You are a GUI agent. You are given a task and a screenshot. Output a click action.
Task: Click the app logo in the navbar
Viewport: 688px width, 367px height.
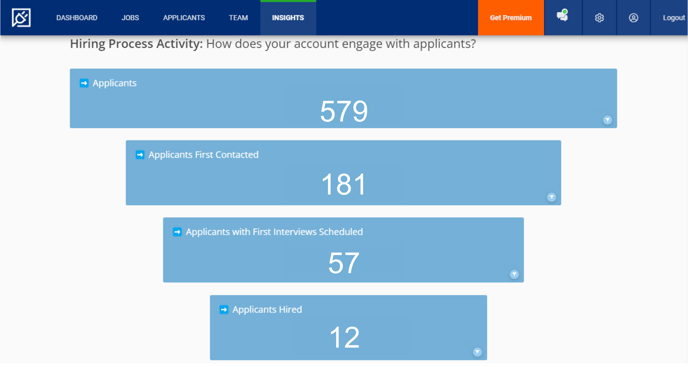(21, 18)
